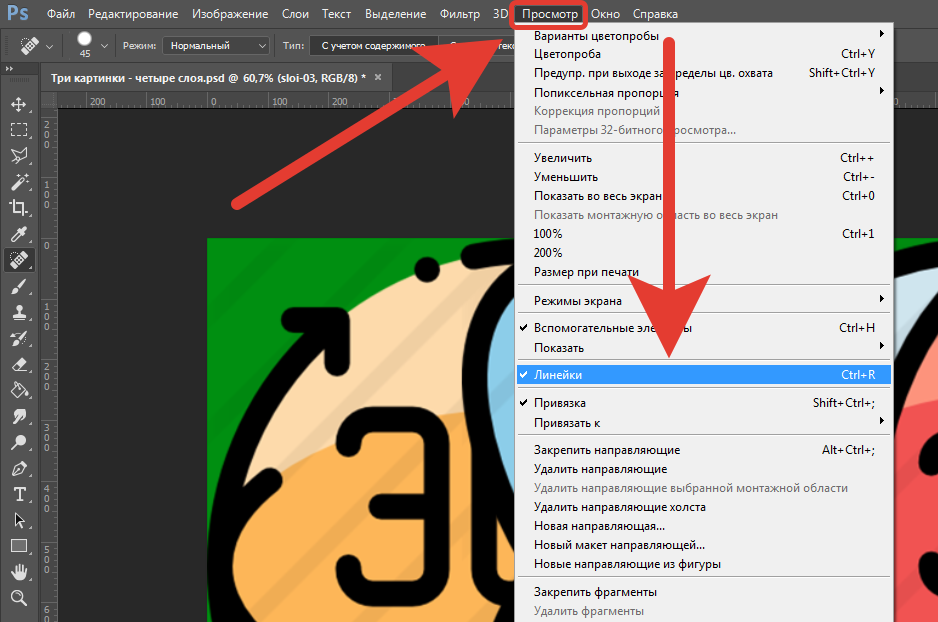Image resolution: width=938 pixels, height=622 pixels.
Task: Choose Цветопроба in the view menu
Action: [704, 54]
